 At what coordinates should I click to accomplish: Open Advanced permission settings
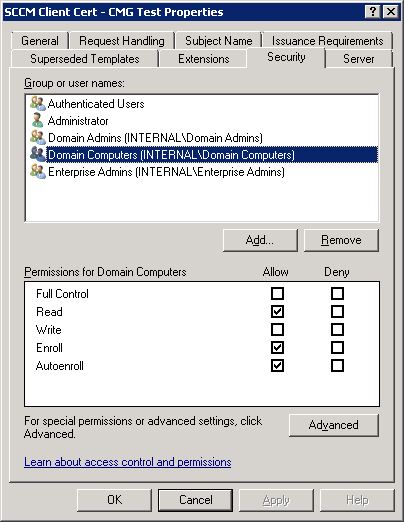pos(334,425)
